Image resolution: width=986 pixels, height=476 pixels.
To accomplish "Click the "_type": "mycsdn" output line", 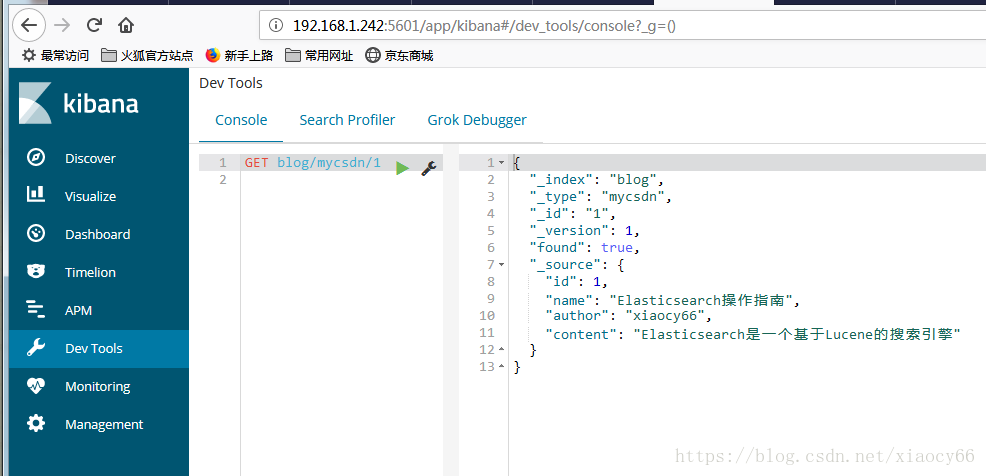I will (601, 197).
